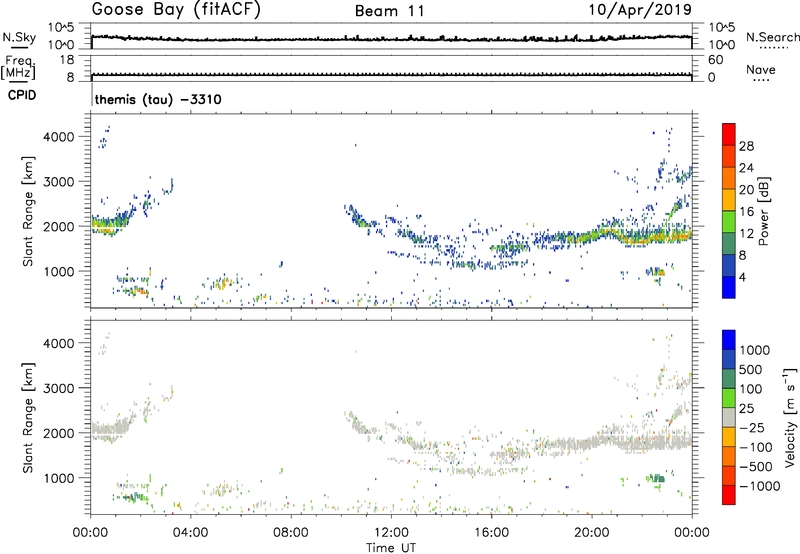Click the '2000' range tick in the velocity panel
Viewport: 800px width, 554px height.
(59, 433)
